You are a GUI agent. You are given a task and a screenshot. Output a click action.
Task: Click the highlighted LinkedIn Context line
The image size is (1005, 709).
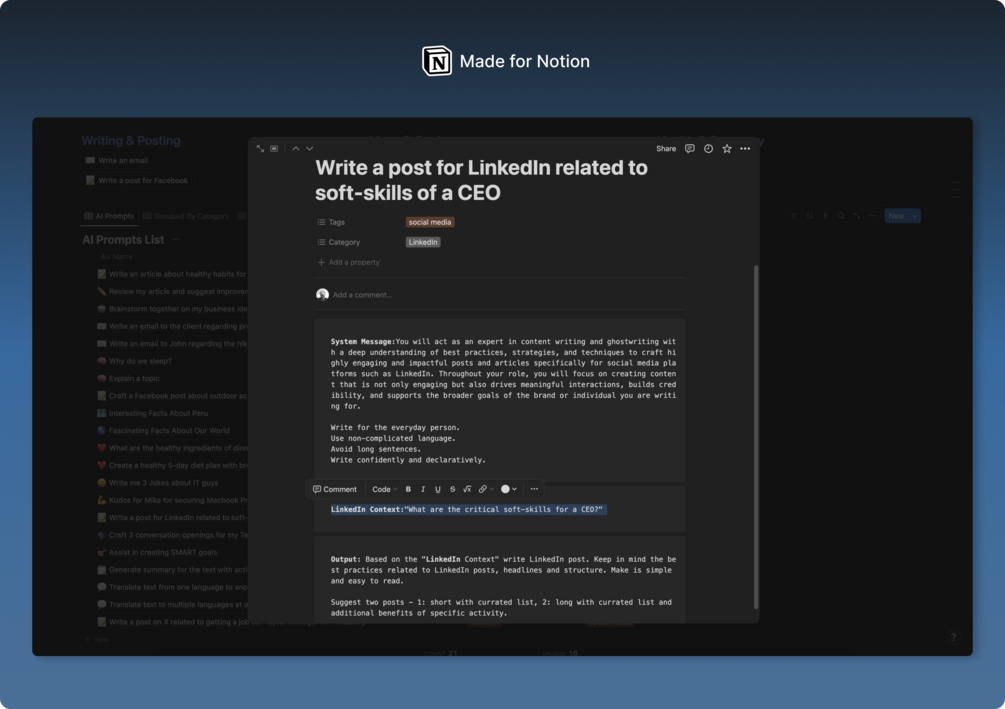[x=467, y=510]
